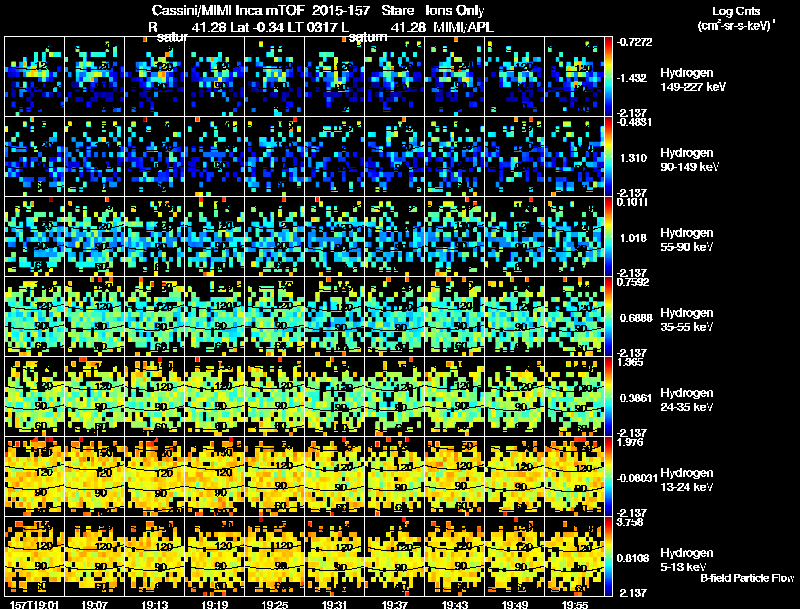800x609 pixels.
Task: Select the 90-149 keV panel at 19:49
Action: [x=515, y=157]
